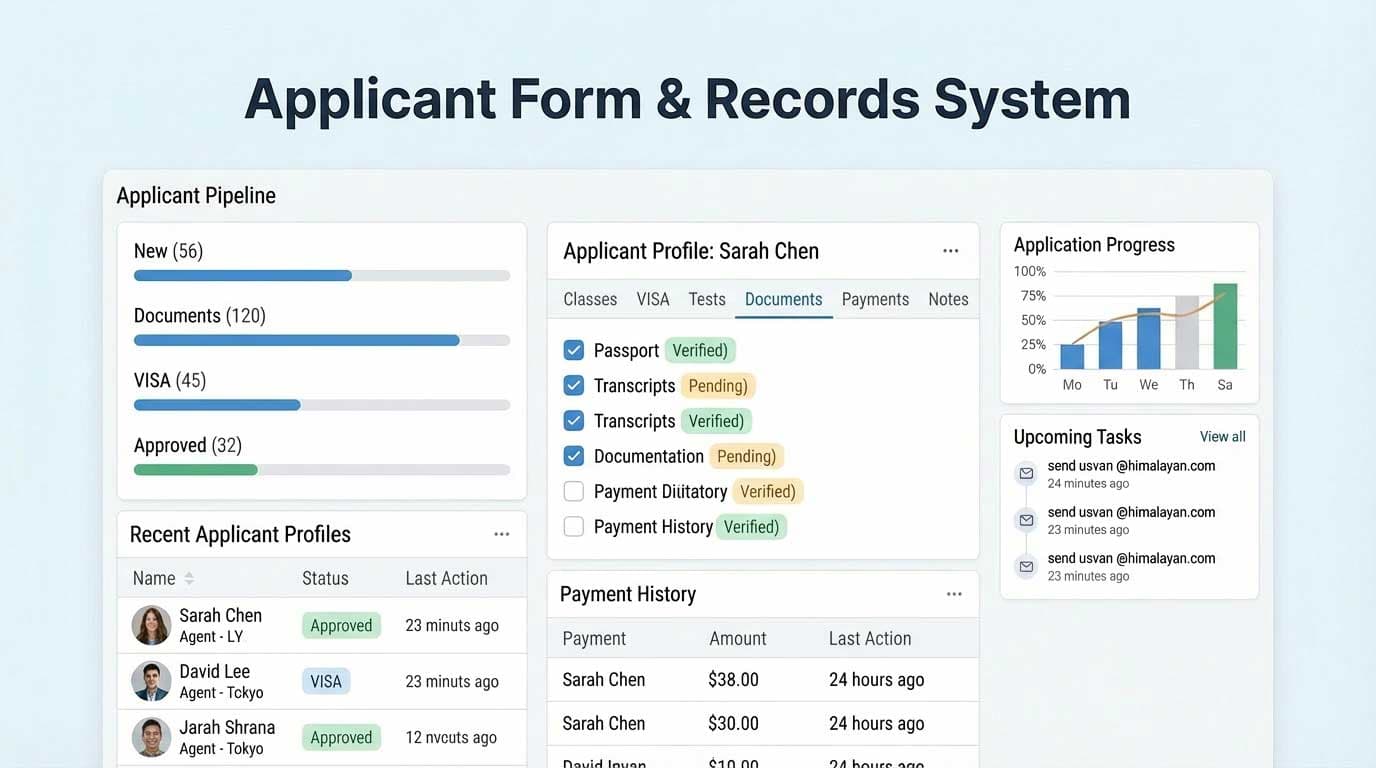Click David Lee's VISA status badge

(326, 682)
